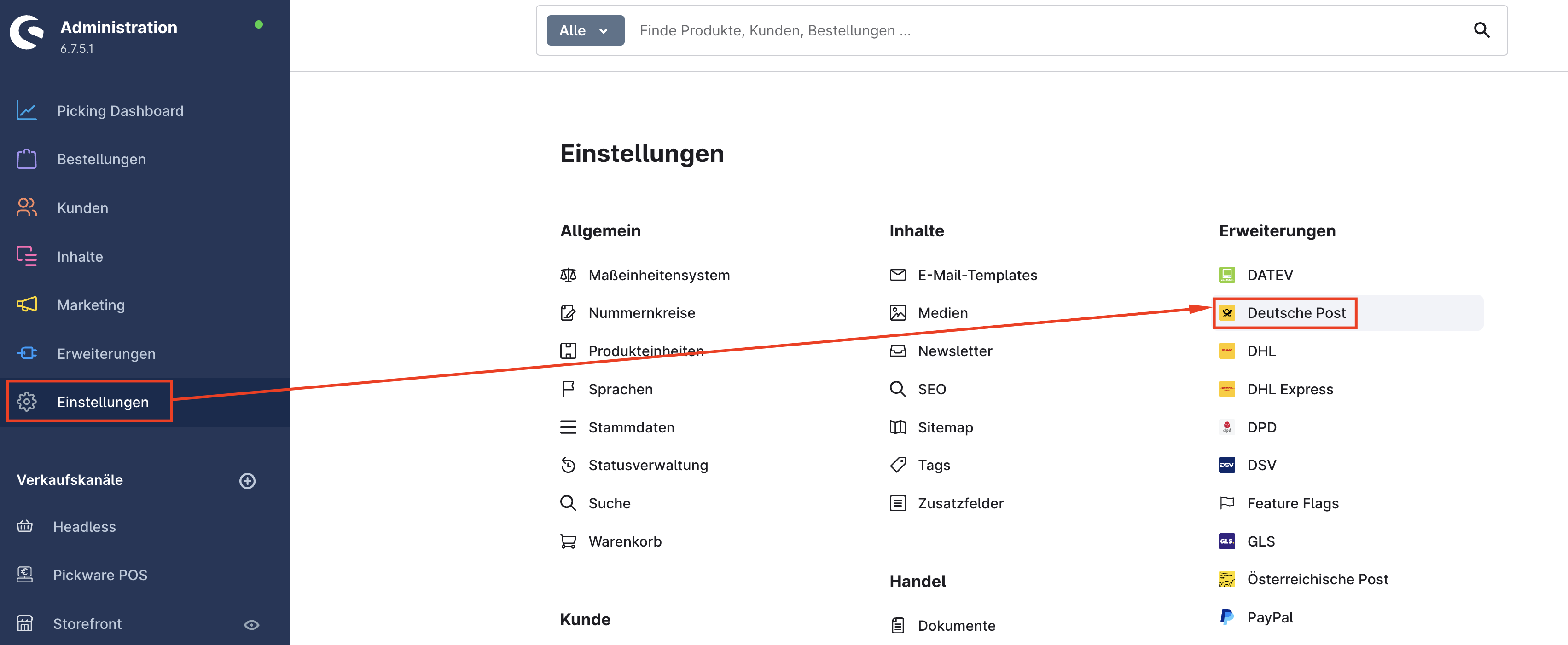Open the Alle search filter dropdown
This screenshot has width=1568, height=645.
tap(584, 30)
